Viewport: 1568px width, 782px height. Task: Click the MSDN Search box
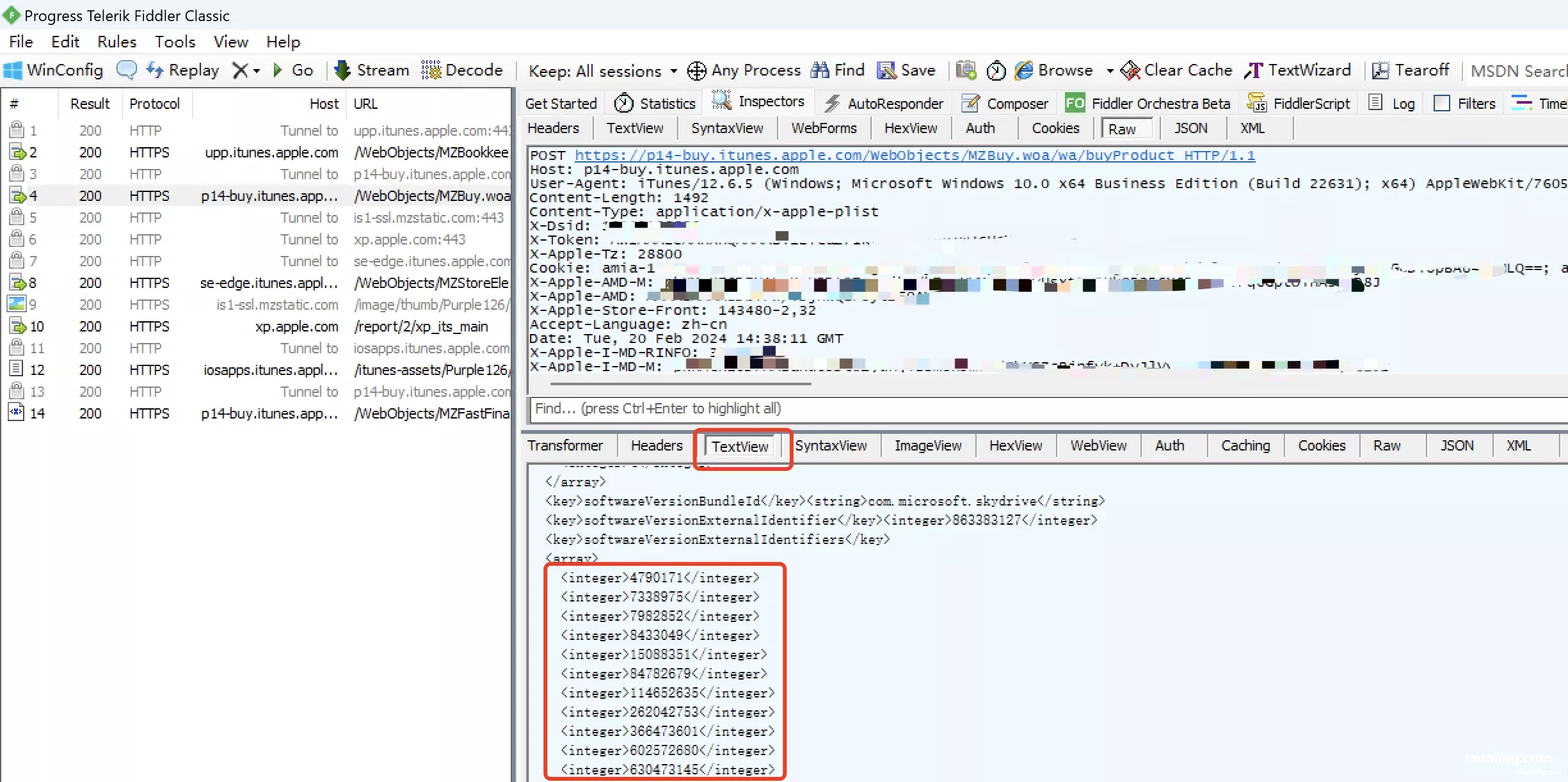pos(1518,70)
